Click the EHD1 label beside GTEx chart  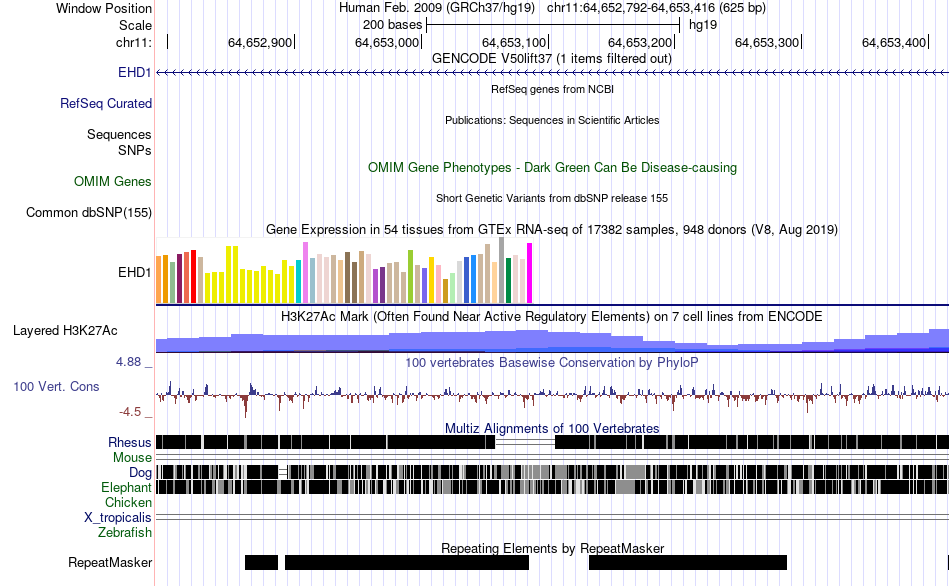point(135,273)
